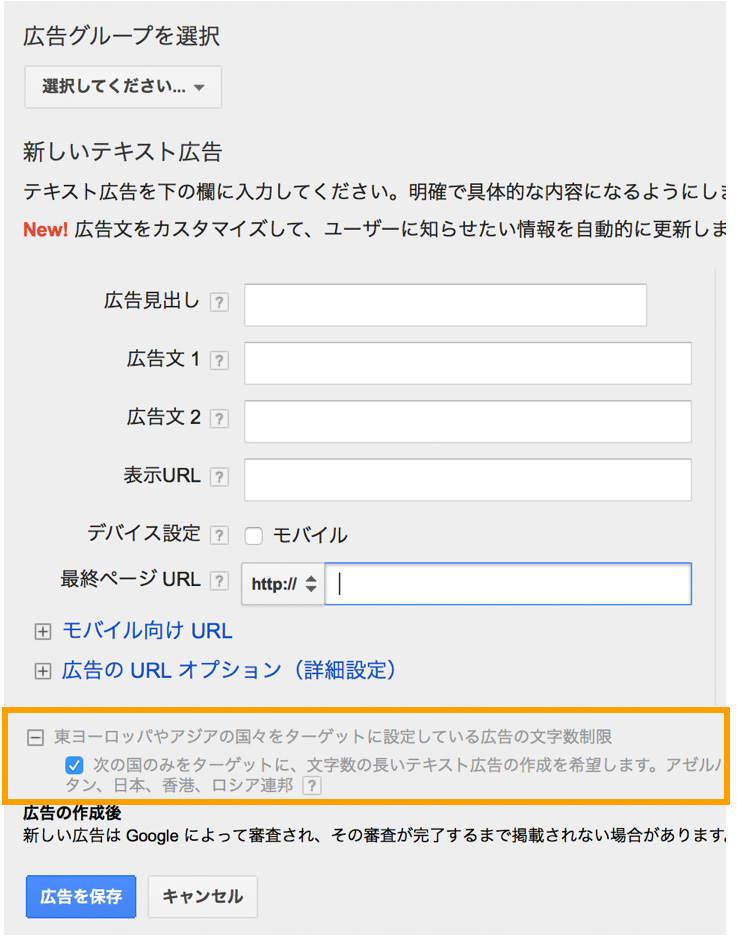Click the 広告見出し input field

pos(445,305)
